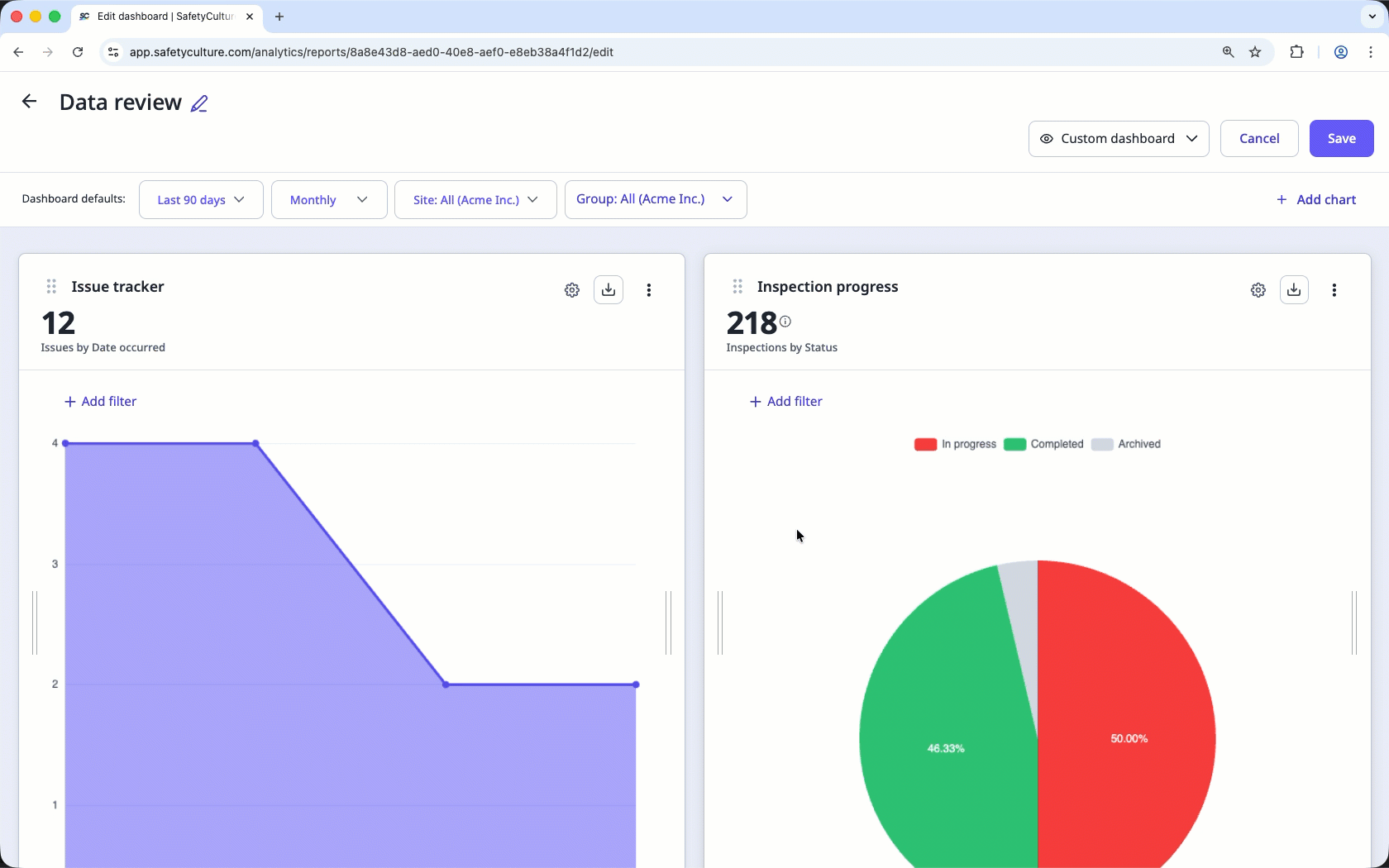The height and width of the screenshot is (868, 1389).
Task: Click the red 50.00% pie slice
Action: [1129, 727]
